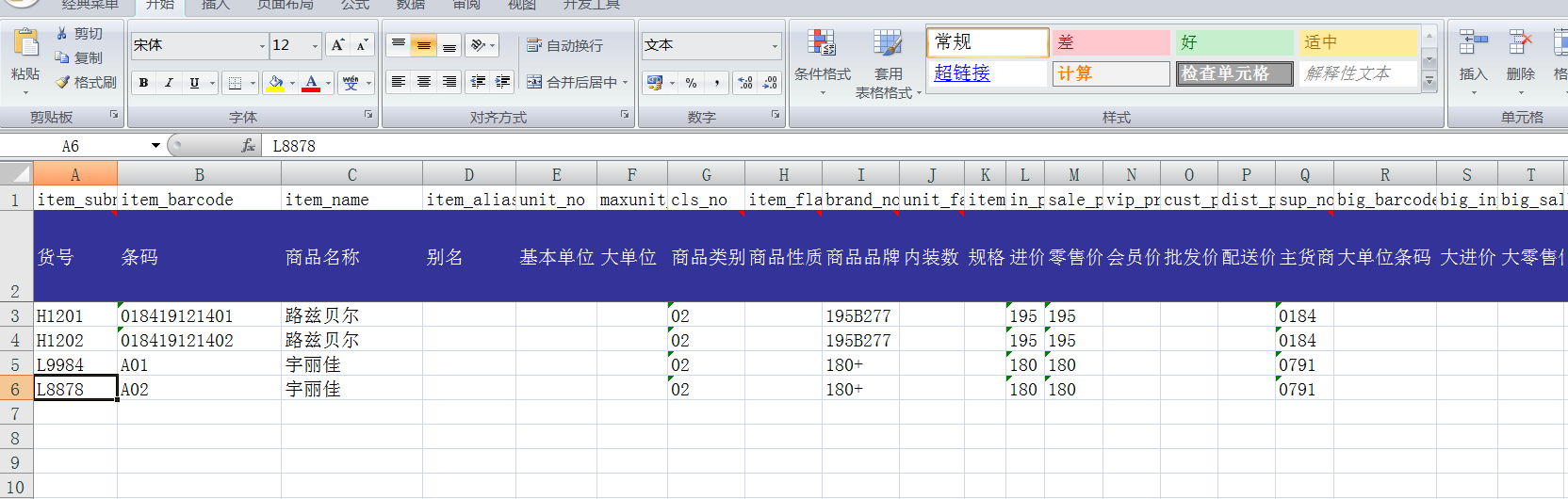Switch to the 插入 ribbon tab
This screenshot has width=1568, height=499.
click(x=215, y=5)
